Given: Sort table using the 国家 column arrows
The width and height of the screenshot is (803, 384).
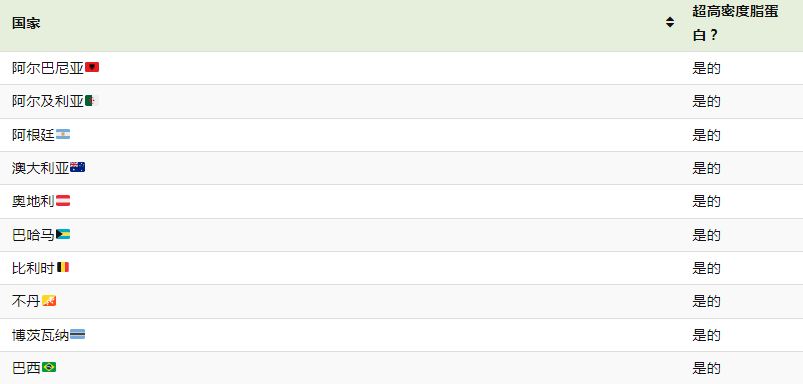Looking at the screenshot, I should tap(670, 23).
